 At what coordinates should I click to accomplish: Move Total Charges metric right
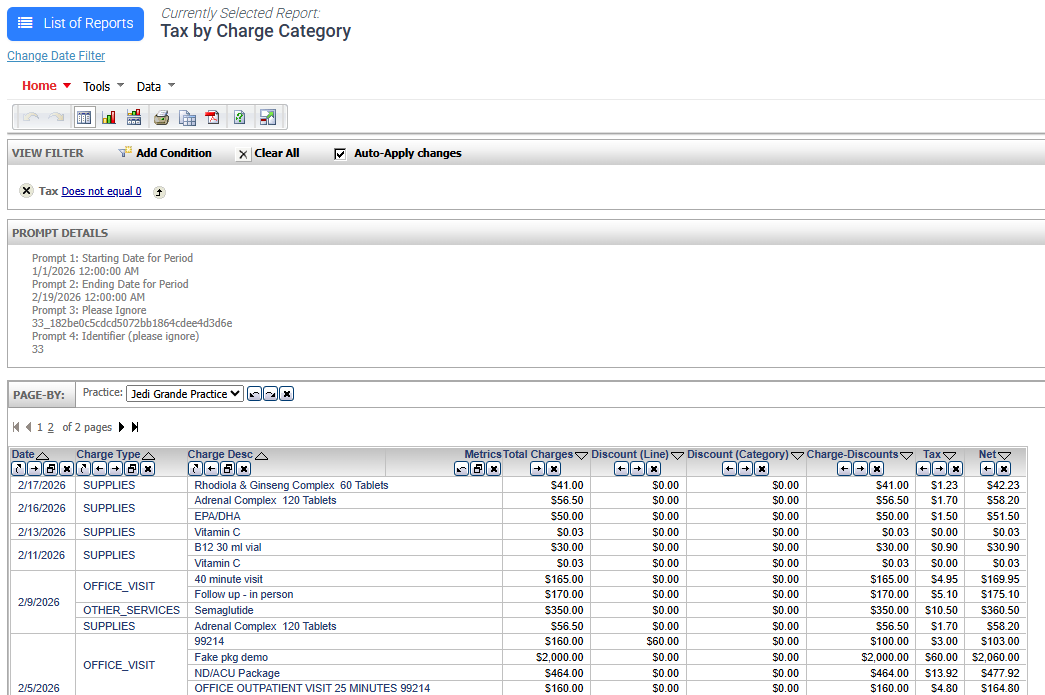(537, 468)
